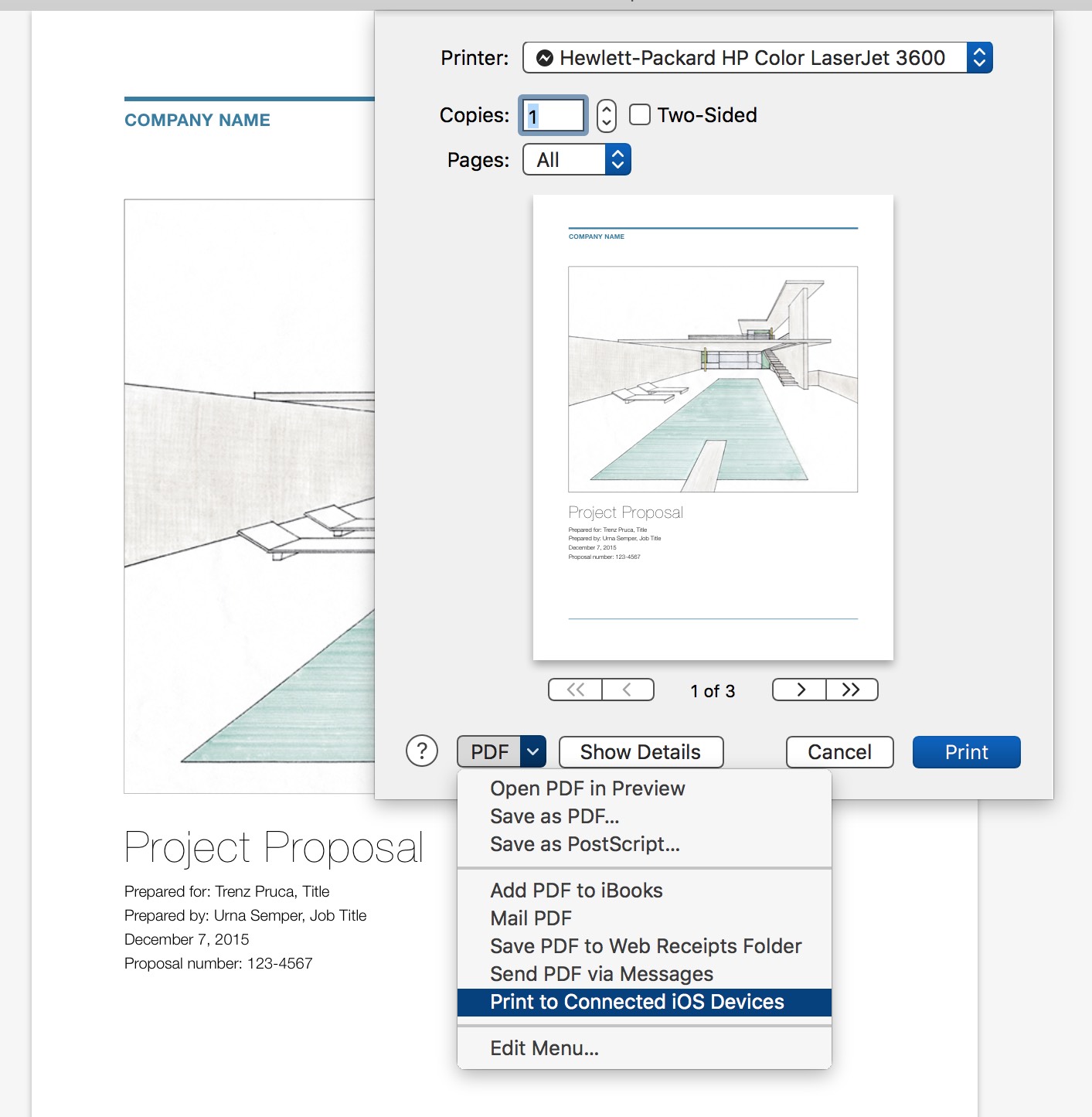Screen dimensions: 1092x1117
Task: Jump to the last page using double-arrow button
Action: 851,689
